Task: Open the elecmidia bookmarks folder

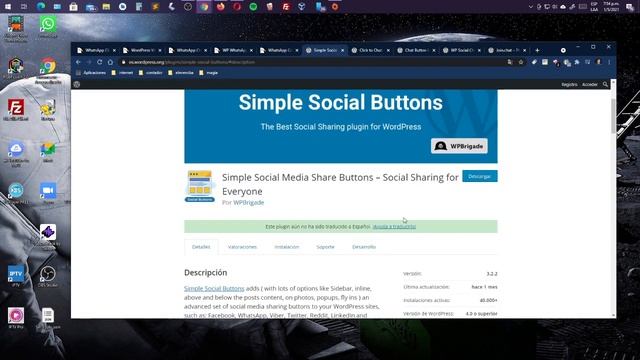Action: (x=180, y=73)
